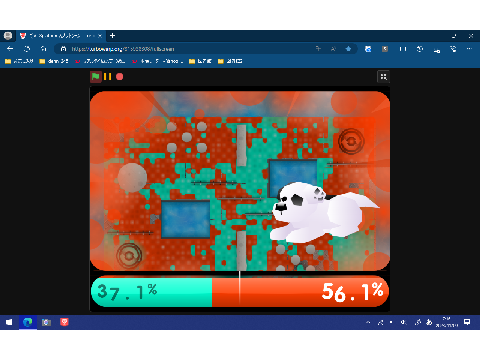Open the Windows notification center
Image resolution: width=480 pixels, height=360 pixels.
[x=467, y=322]
